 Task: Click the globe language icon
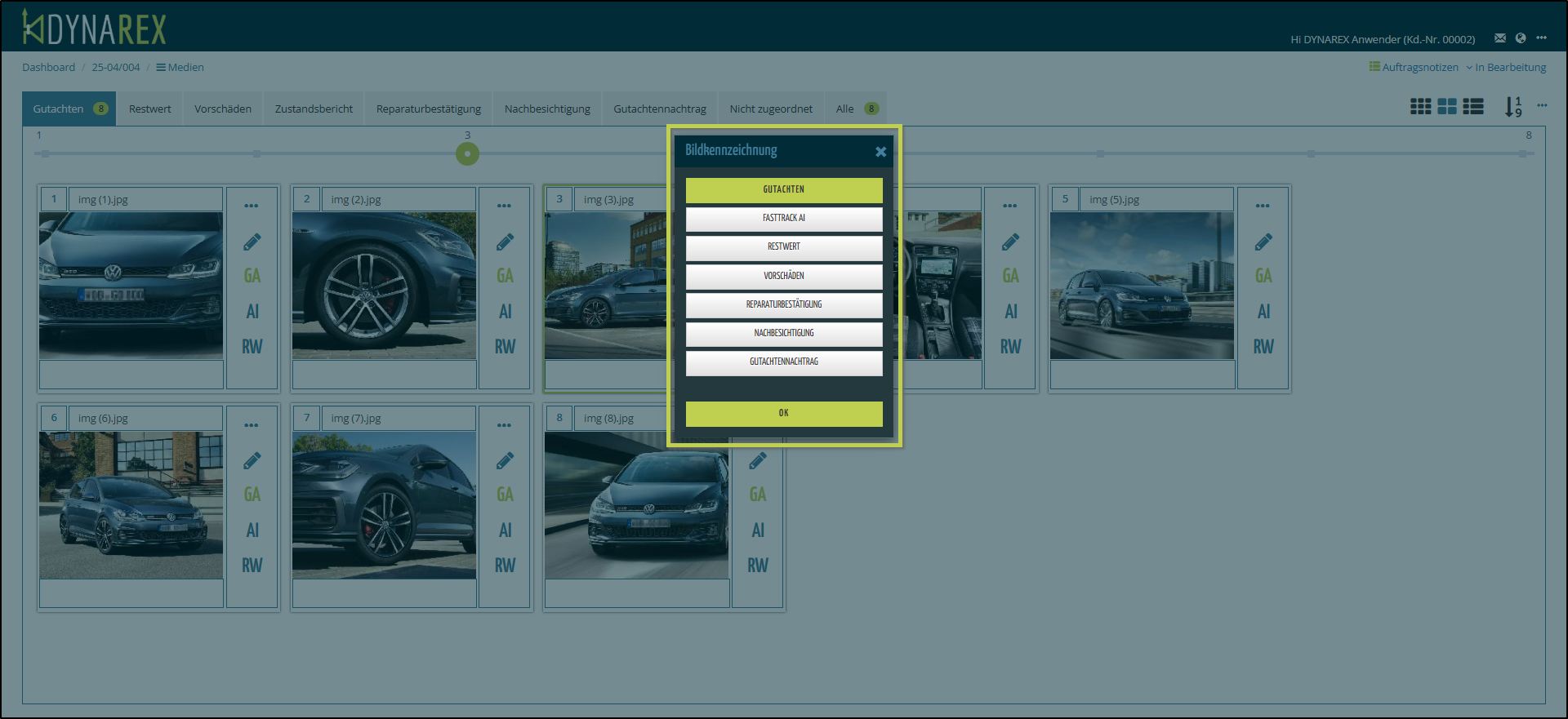tap(1520, 38)
